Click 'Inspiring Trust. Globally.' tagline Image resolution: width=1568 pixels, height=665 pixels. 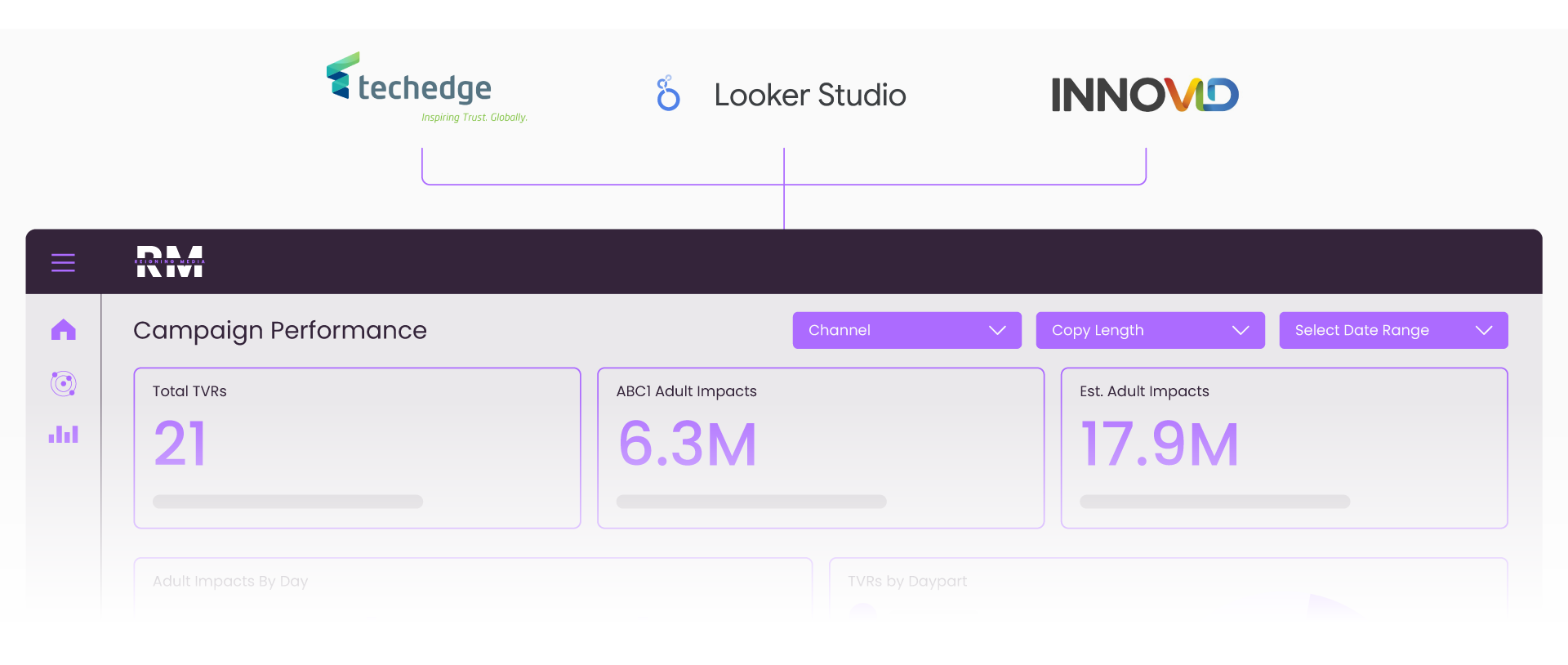tap(474, 118)
